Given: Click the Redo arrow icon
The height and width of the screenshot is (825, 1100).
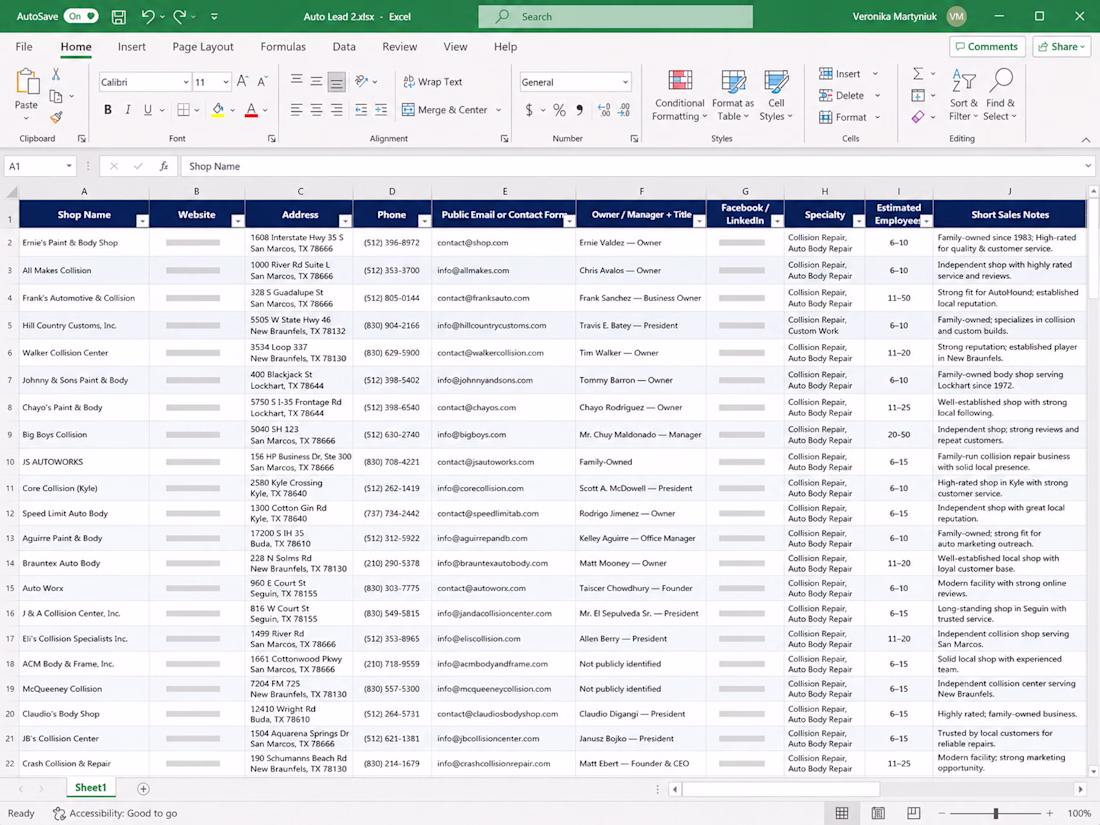Looking at the screenshot, I should (180, 16).
